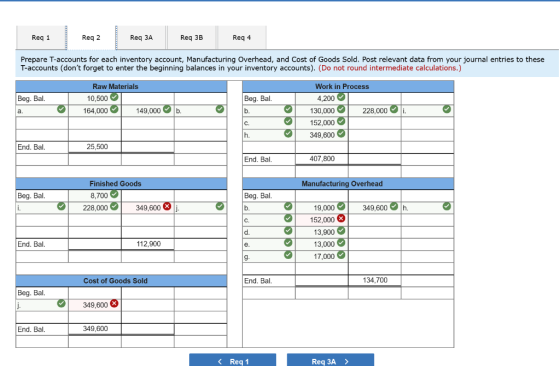Switch to the Req 3A tab

pyautogui.click(x=141, y=37)
